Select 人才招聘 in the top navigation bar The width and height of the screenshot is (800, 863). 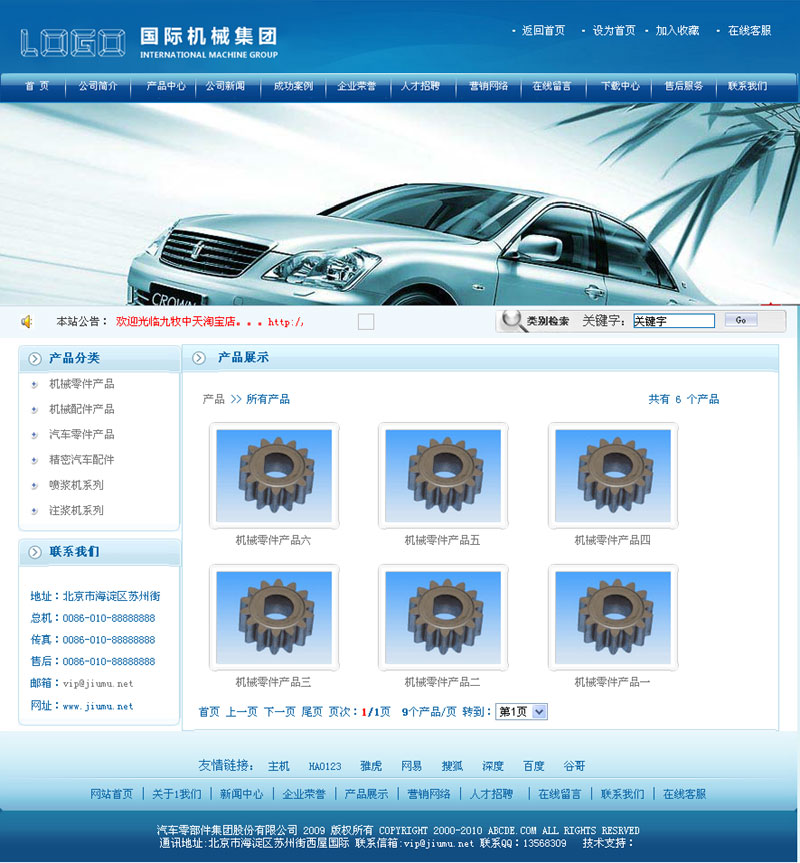coord(420,86)
